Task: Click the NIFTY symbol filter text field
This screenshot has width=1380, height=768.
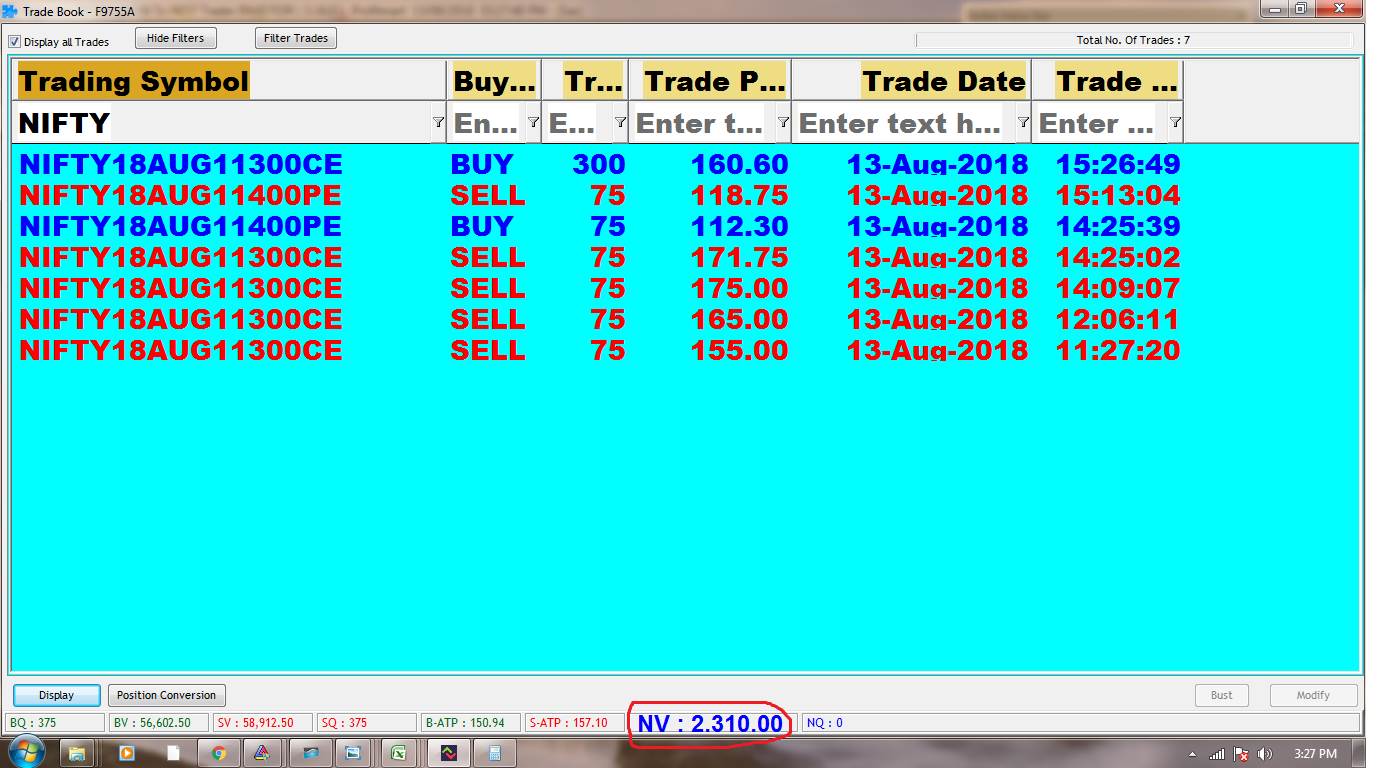Action: point(220,123)
